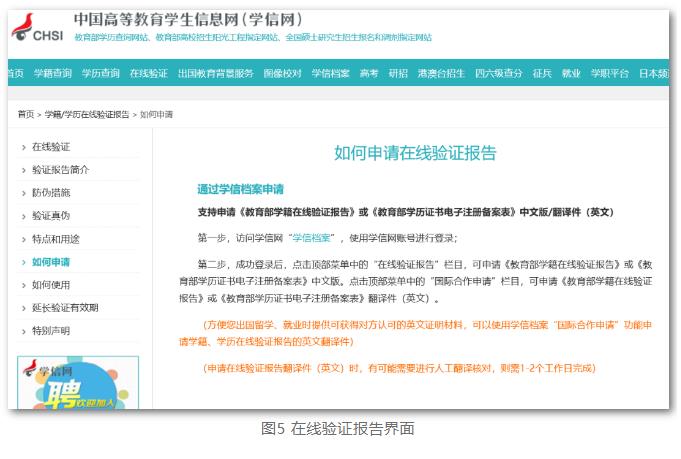681x459 pixels.
Task: Open 在线验证 in the navigation bar
Action: (149, 73)
